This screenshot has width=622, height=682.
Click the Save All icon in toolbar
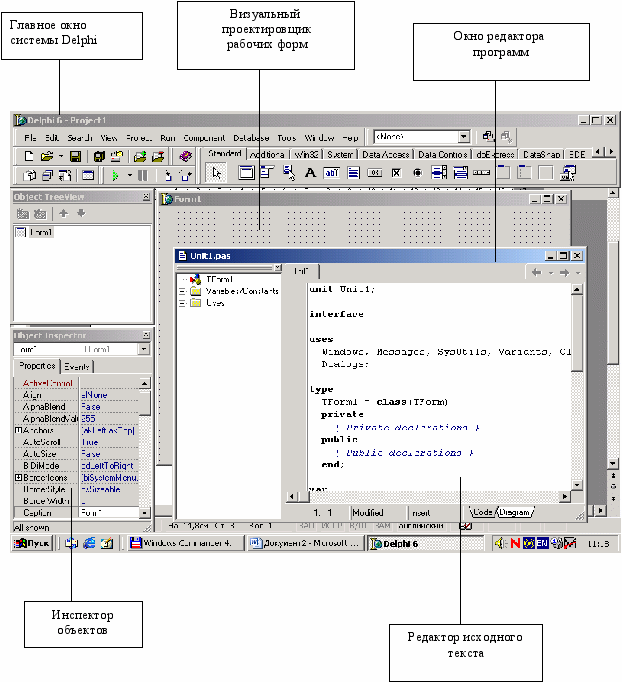[x=99, y=156]
